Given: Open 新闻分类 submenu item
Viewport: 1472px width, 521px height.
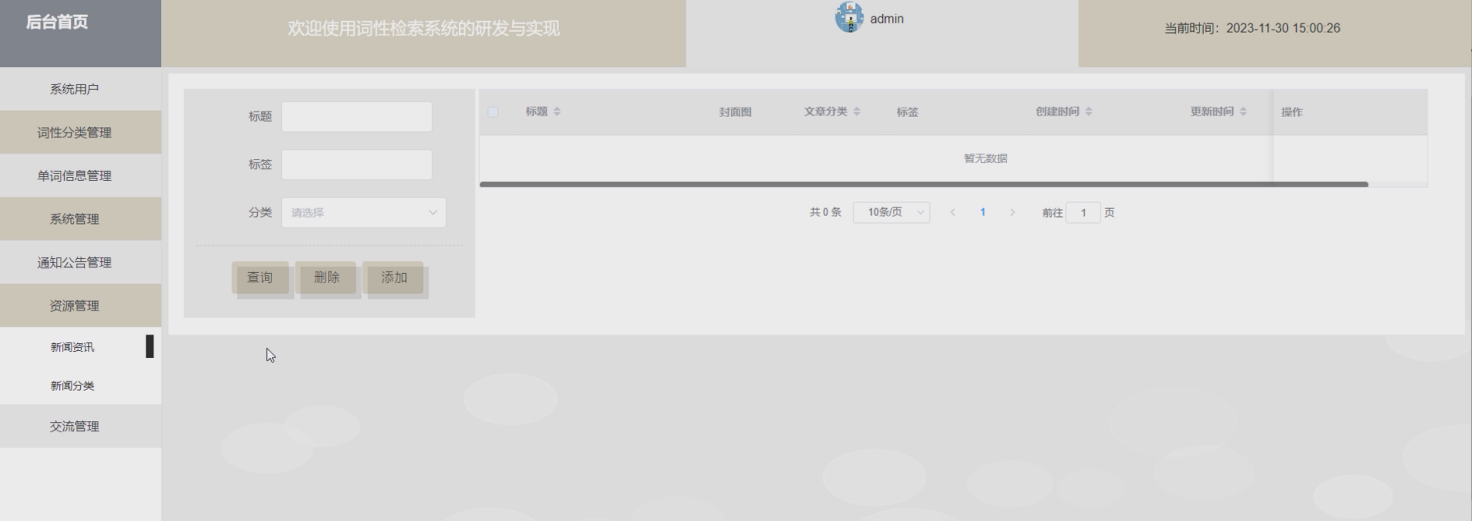Looking at the screenshot, I should (73, 386).
